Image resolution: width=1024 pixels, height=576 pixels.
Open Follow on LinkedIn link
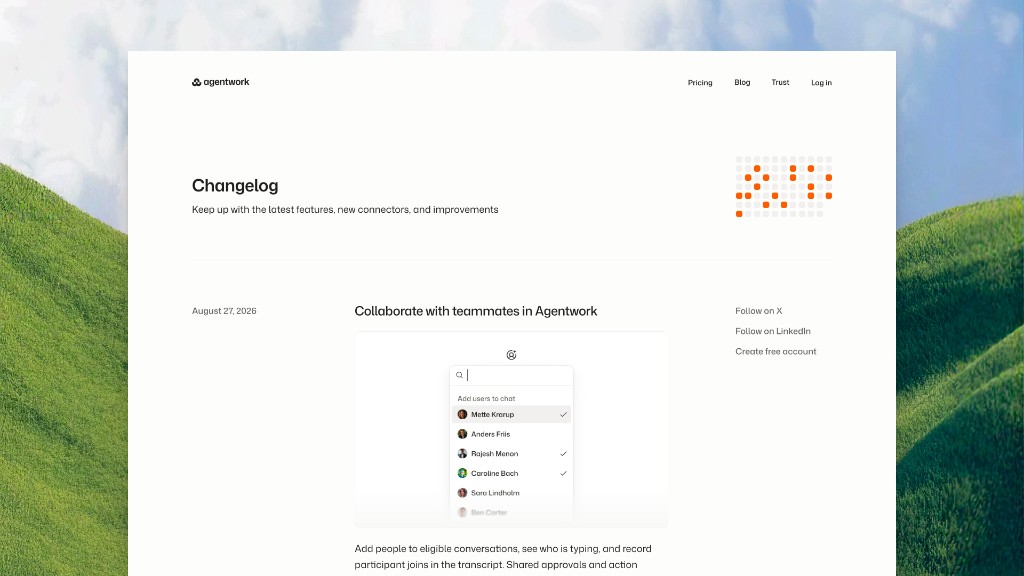point(773,331)
